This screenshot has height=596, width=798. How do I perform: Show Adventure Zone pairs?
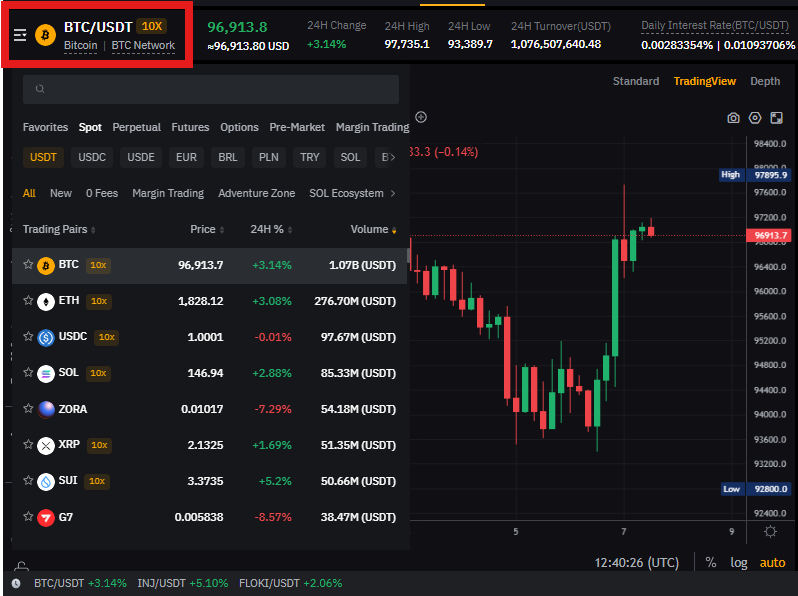tap(256, 193)
